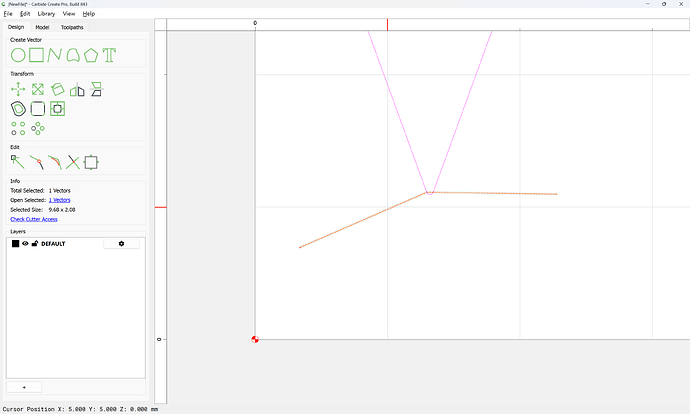Follow the Check Cutter Access link
This screenshot has width=690, height=414.
coord(34,219)
